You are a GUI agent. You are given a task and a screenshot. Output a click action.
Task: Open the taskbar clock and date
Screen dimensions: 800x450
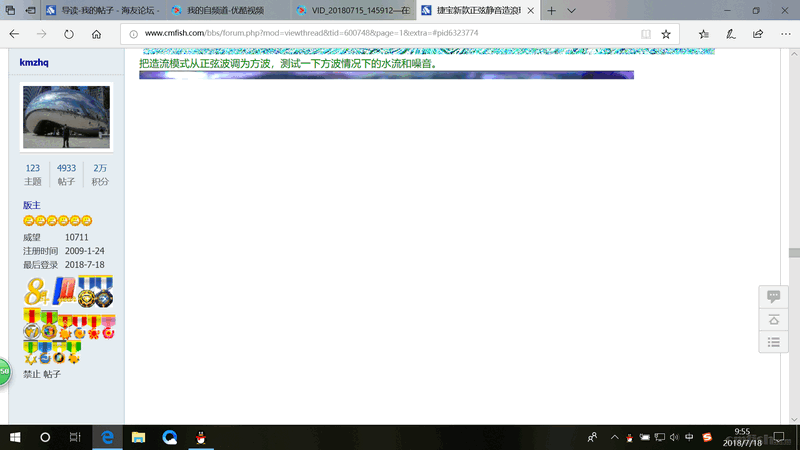coord(742,437)
